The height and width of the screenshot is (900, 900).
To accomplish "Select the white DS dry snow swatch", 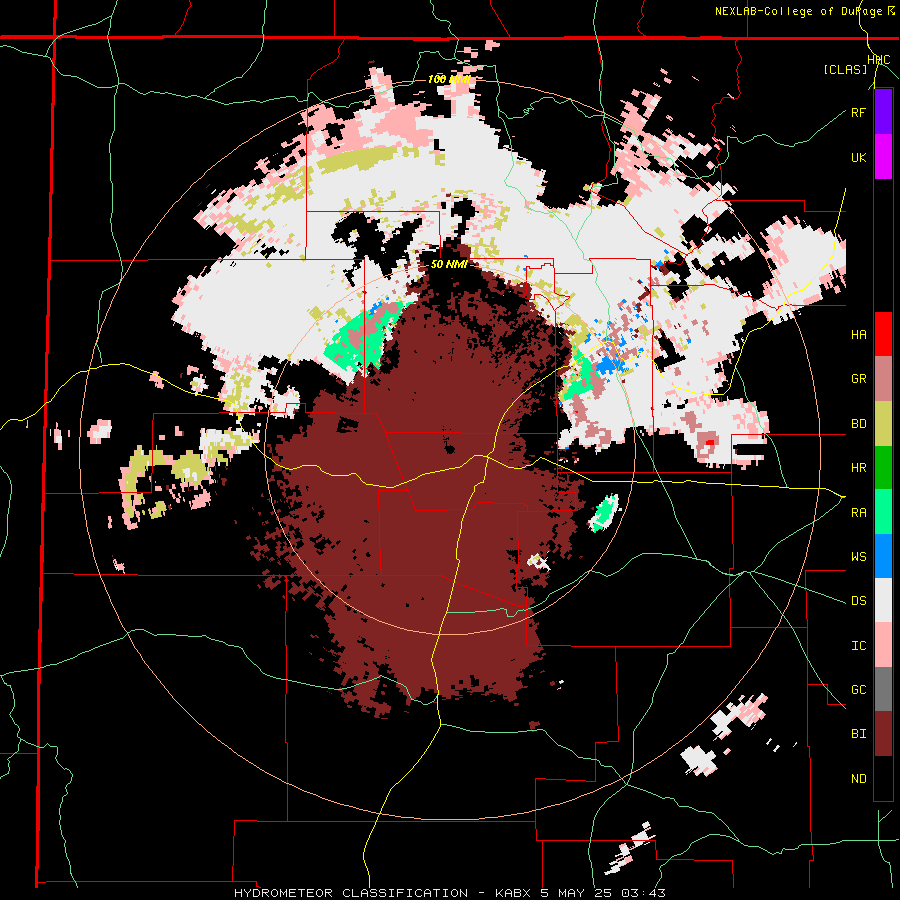I will pos(883,600).
